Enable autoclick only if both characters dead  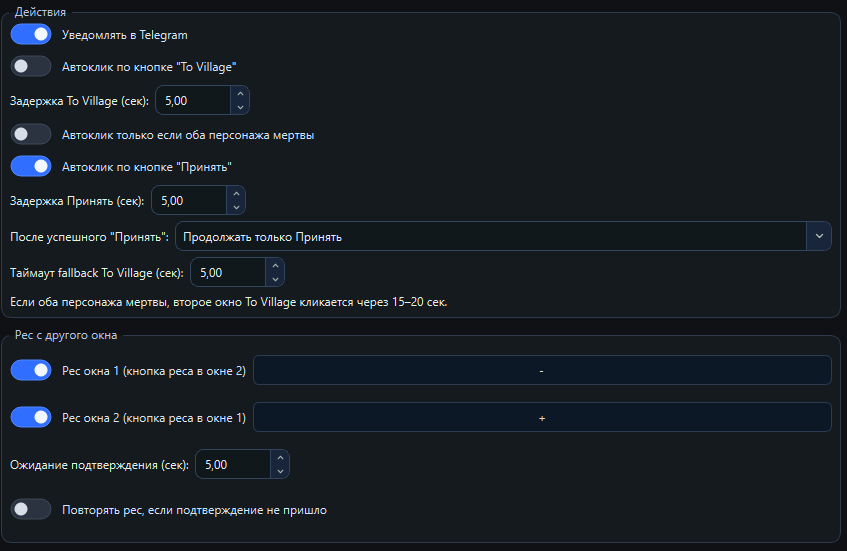coord(31,134)
